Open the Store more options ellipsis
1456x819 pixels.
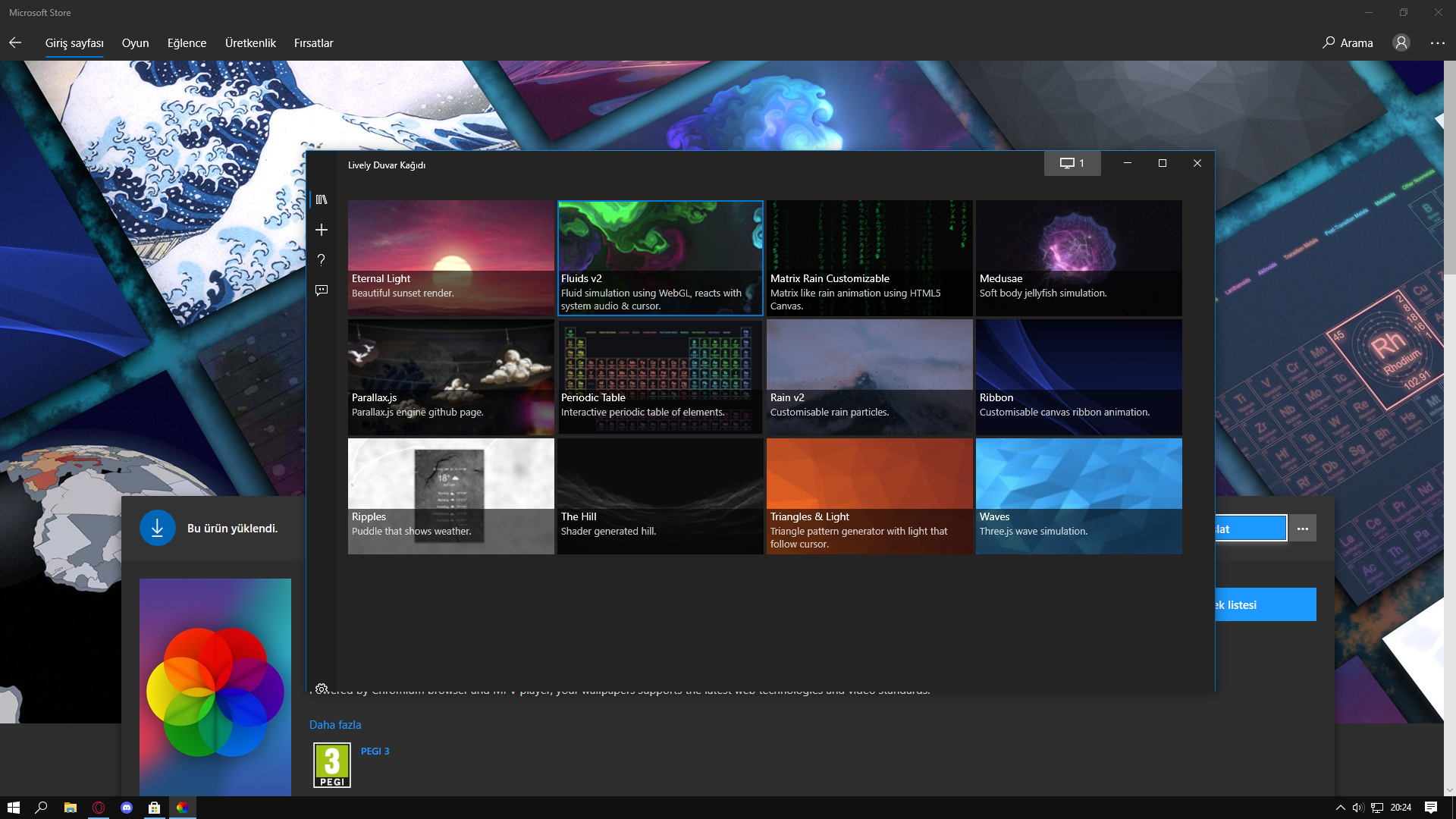[x=1438, y=43]
